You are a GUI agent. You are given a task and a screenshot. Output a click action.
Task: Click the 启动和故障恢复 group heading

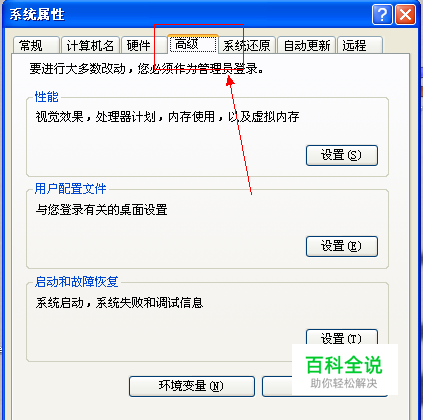pos(76,282)
